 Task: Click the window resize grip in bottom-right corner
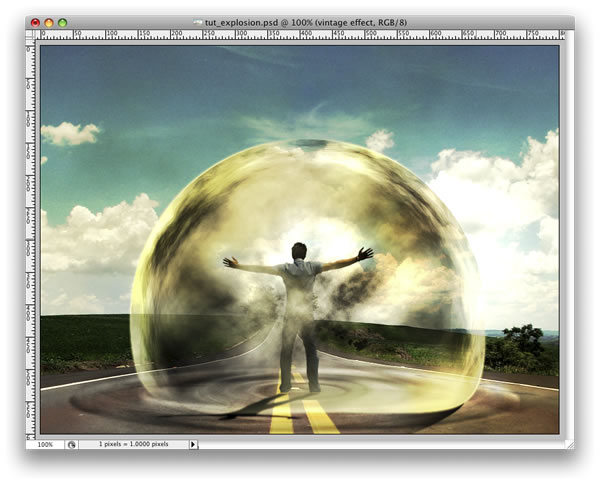click(570, 445)
